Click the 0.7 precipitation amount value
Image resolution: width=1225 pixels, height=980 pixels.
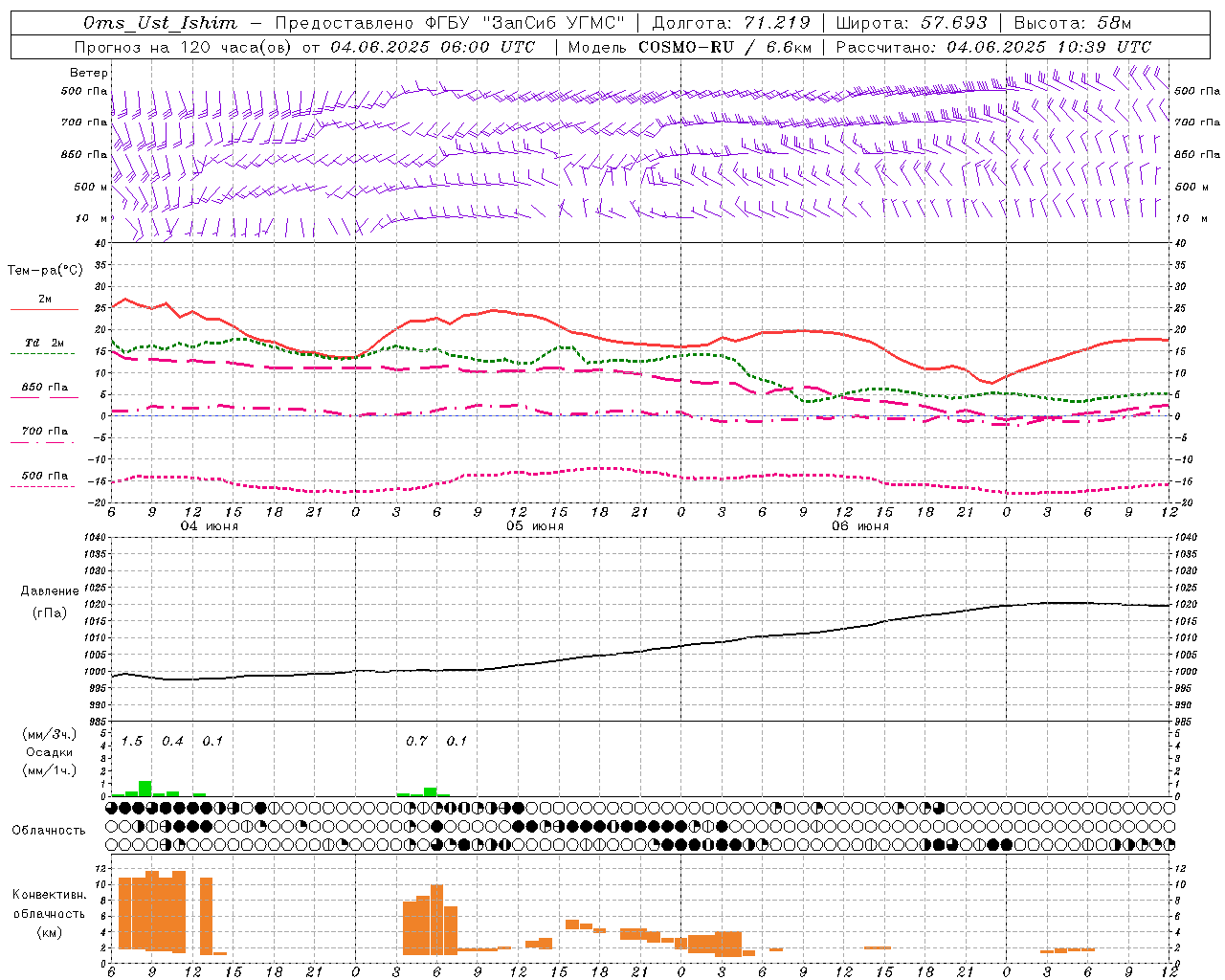point(416,741)
